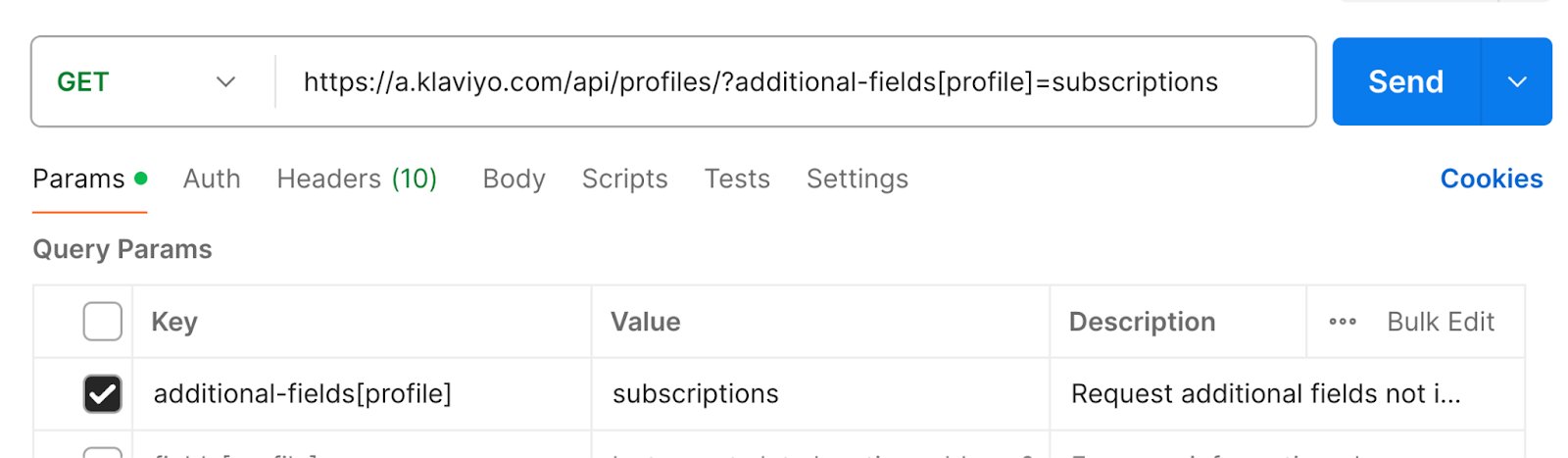Open the Cookies link
1568x458 pixels.
tap(1491, 179)
